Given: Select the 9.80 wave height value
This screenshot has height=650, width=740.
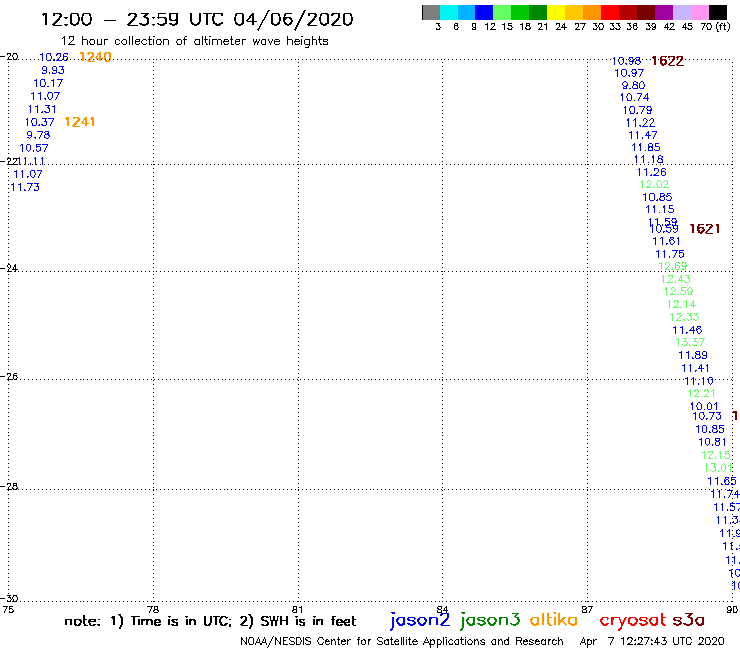Looking at the screenshot, I should coord(633,85).
